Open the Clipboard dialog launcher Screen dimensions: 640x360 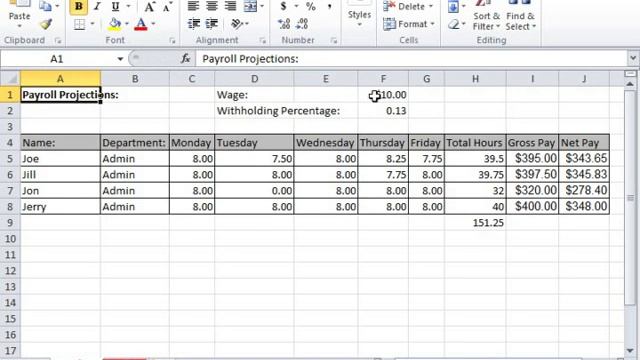tap(58, 40)
